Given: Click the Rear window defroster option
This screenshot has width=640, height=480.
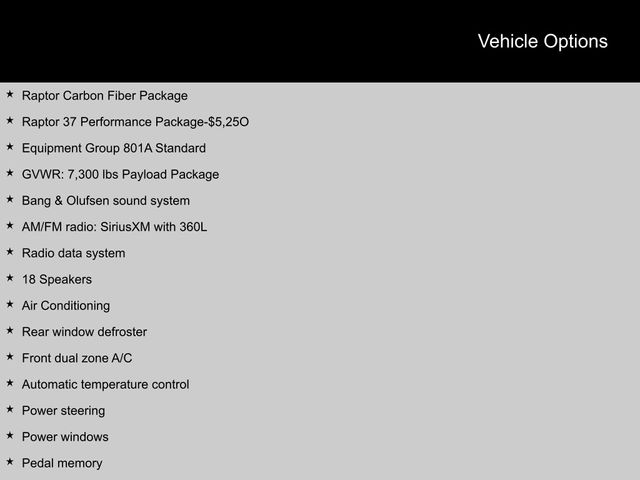Looking at the screenshot, I should coord(84,332).
